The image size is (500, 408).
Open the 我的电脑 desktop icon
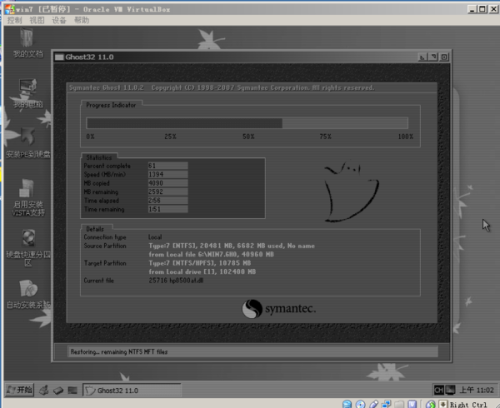pos(28,94)
